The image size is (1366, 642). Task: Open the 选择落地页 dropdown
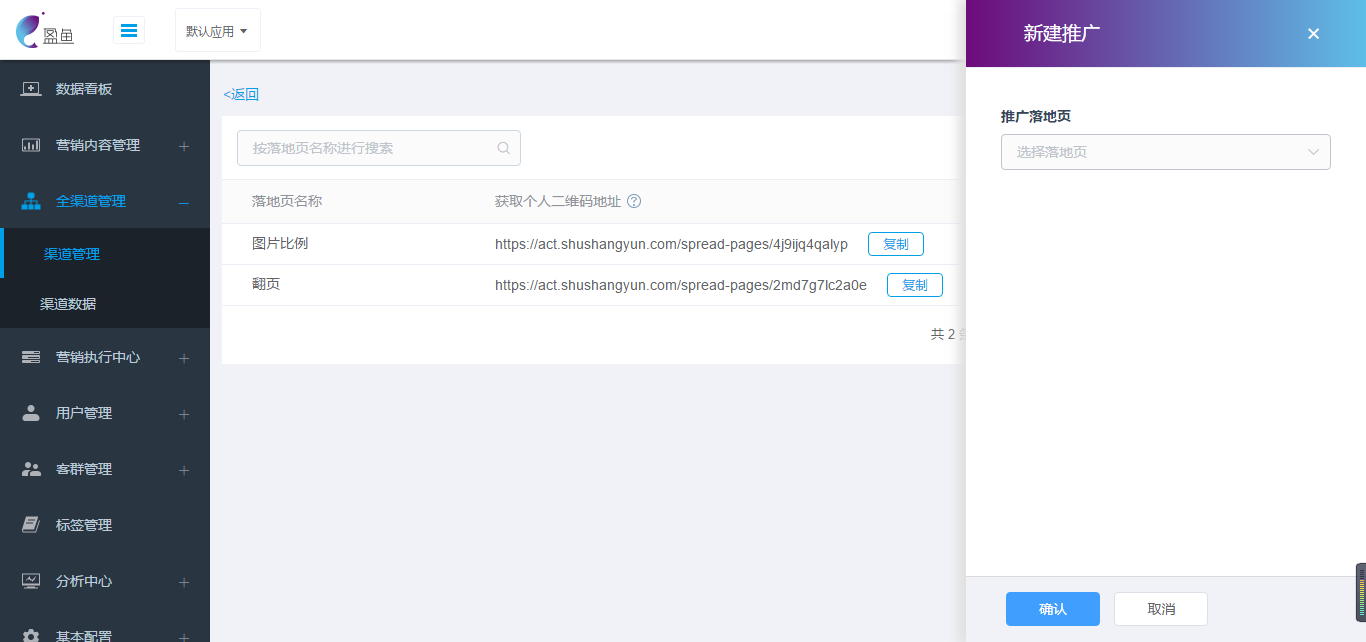tap(1166, 152)
